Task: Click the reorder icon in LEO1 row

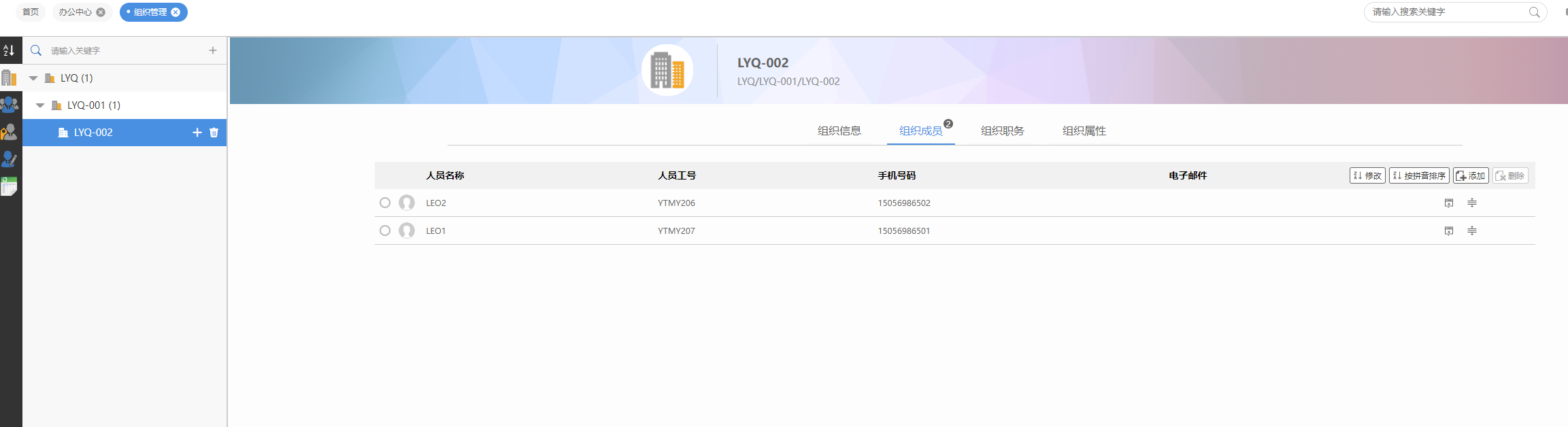Action: [1472, 231]
